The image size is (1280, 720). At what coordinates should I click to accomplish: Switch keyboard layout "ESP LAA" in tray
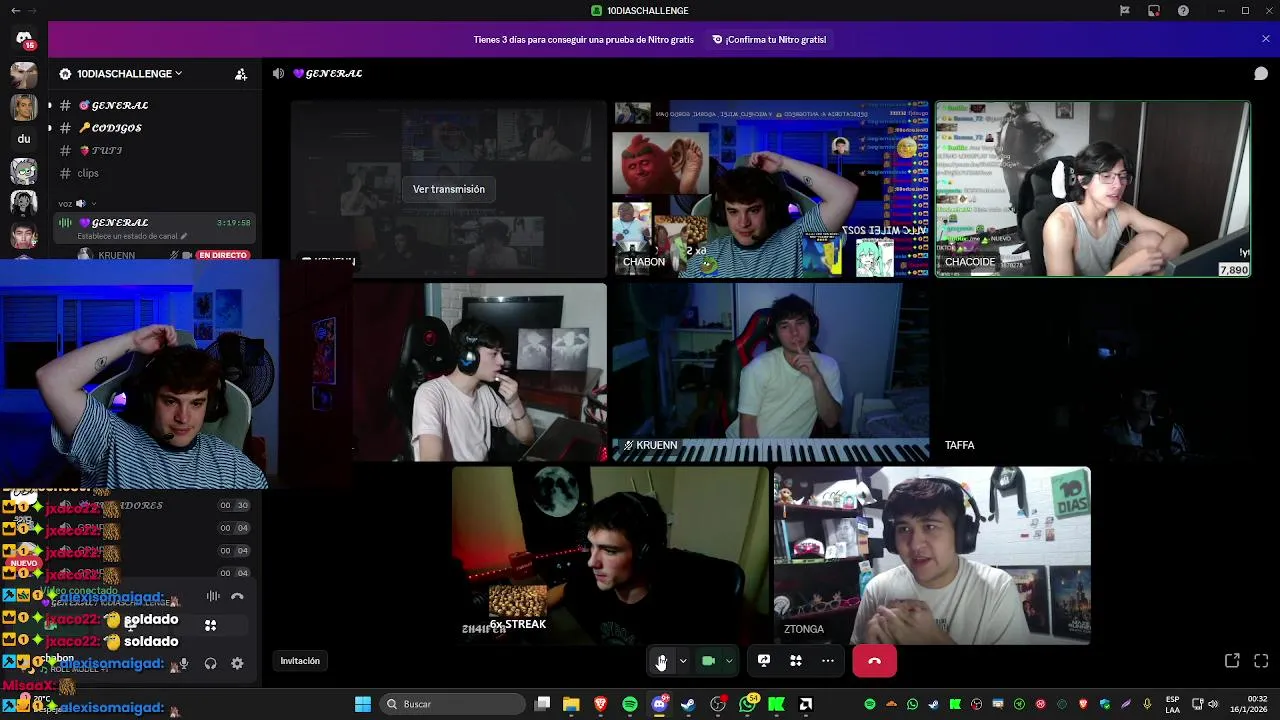point(1172,704)
